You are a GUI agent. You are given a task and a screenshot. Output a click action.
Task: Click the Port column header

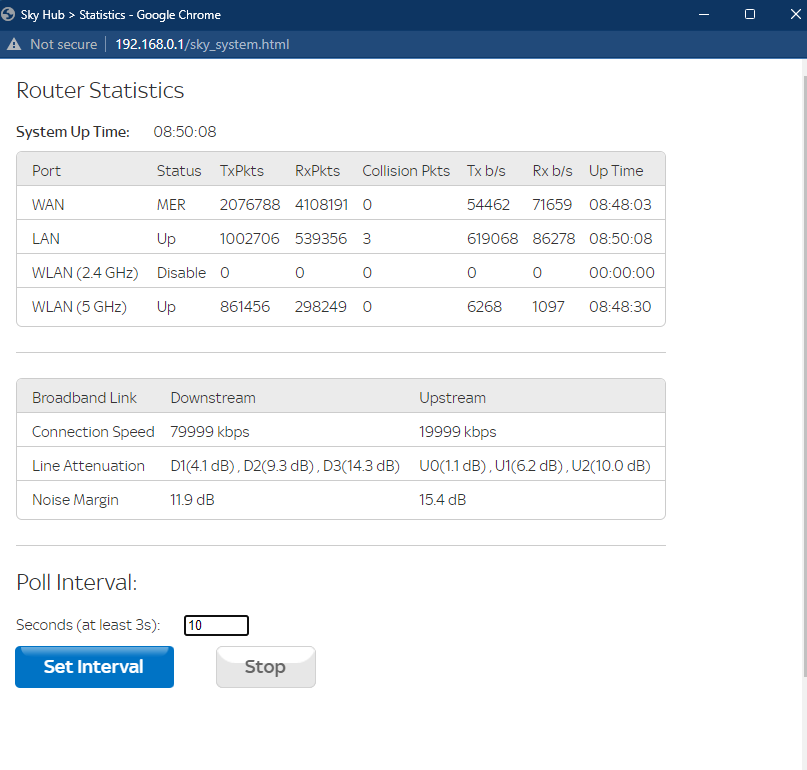[x=47, y=171]
